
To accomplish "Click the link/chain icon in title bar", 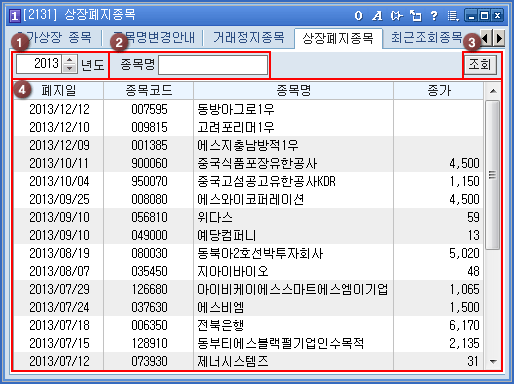I will click(x=396, y=15).
